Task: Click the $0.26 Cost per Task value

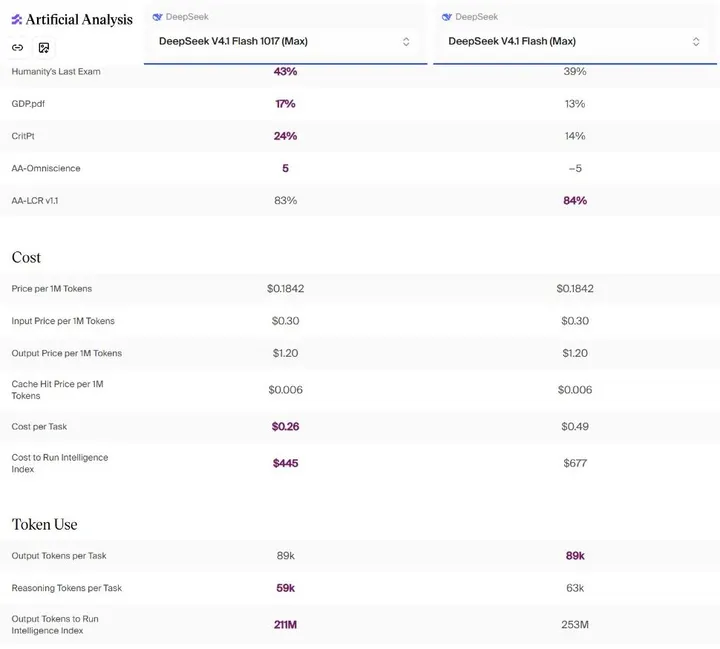Action: click(x=285, y=426)
